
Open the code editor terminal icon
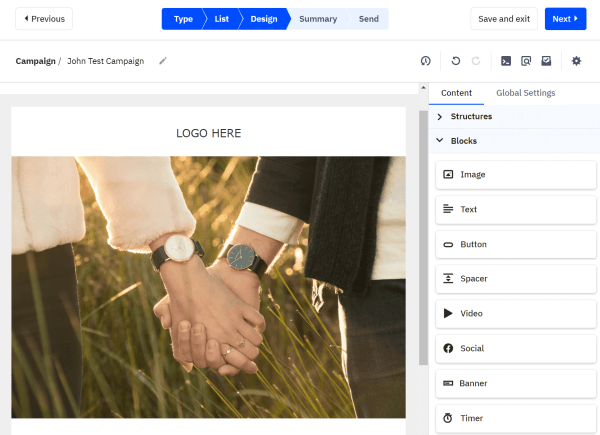point(506,61)
